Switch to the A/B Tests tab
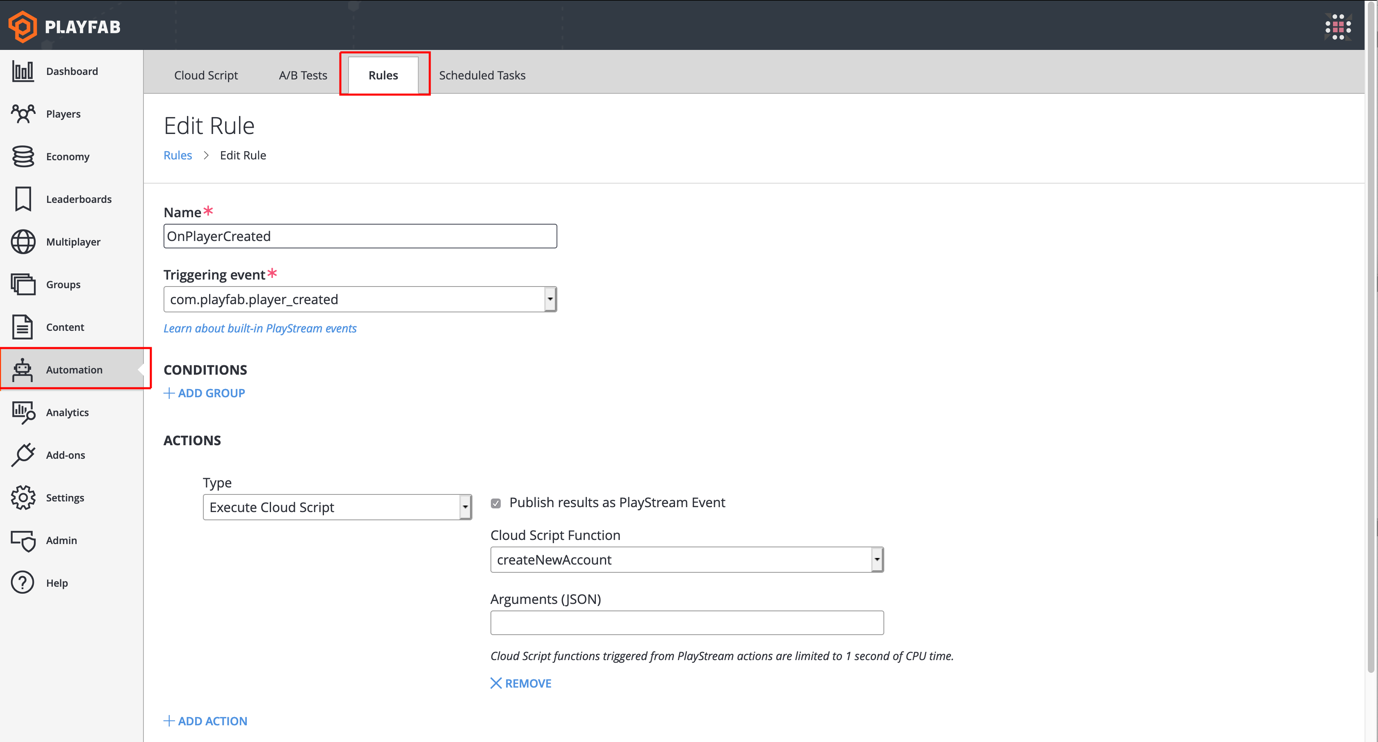Viewport: 1378px width, 742px height. point(303,75)
